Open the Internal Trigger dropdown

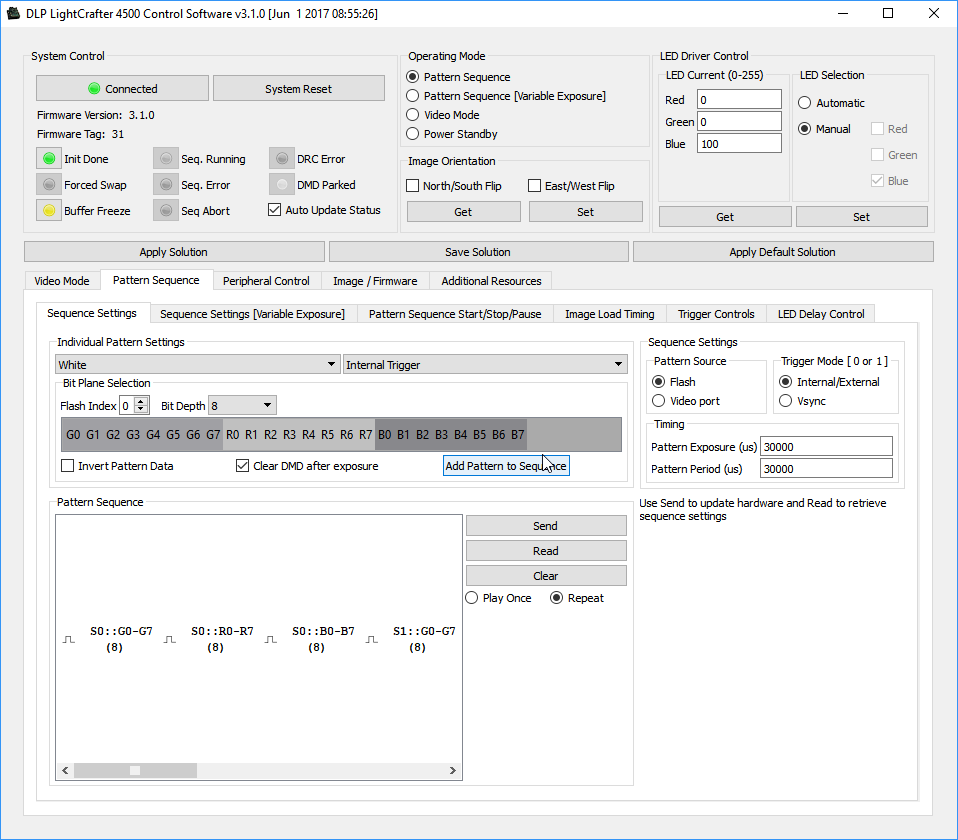click(485, 365)
